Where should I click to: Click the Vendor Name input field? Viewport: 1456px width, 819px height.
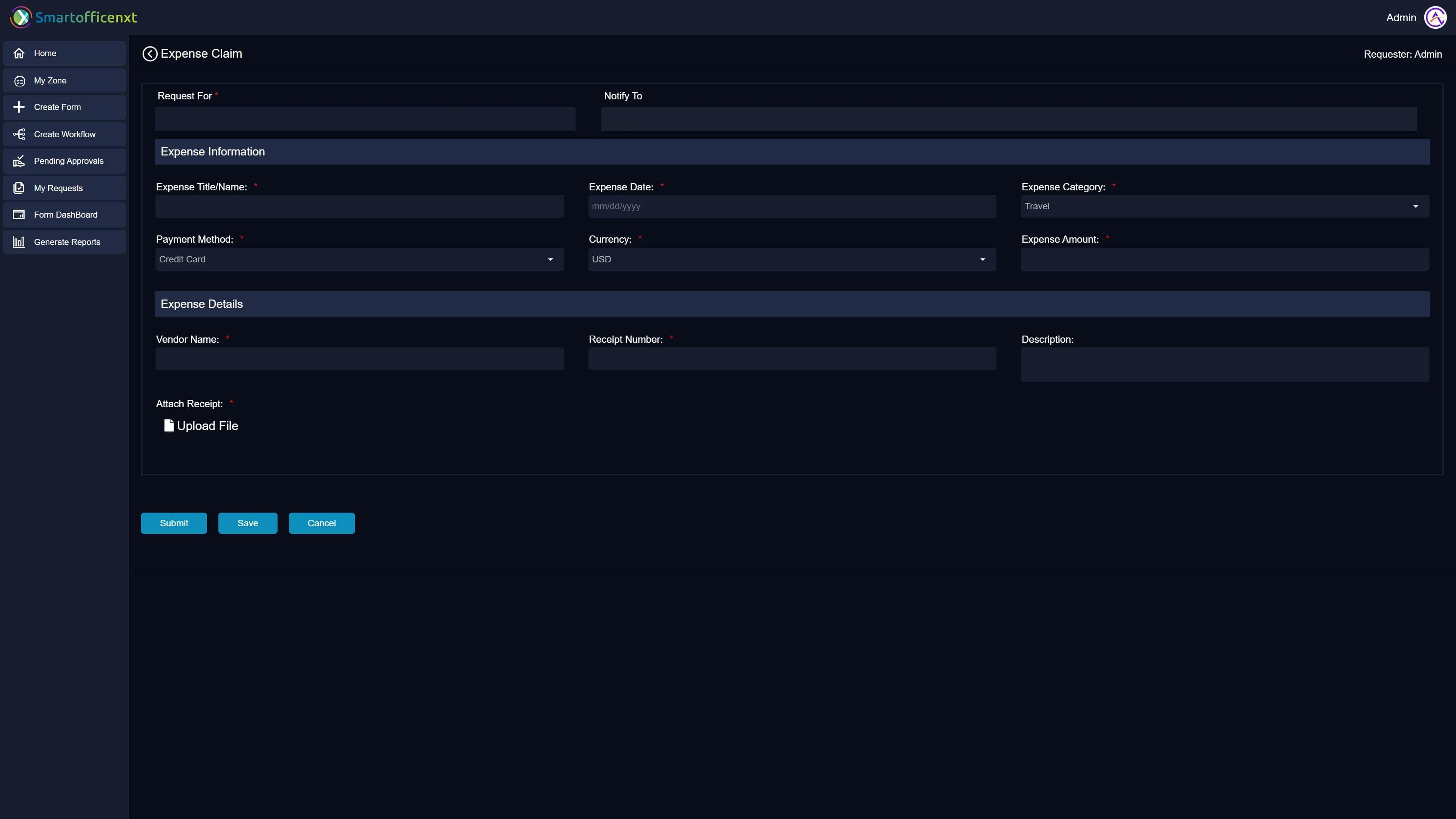(x=359, y=358)
